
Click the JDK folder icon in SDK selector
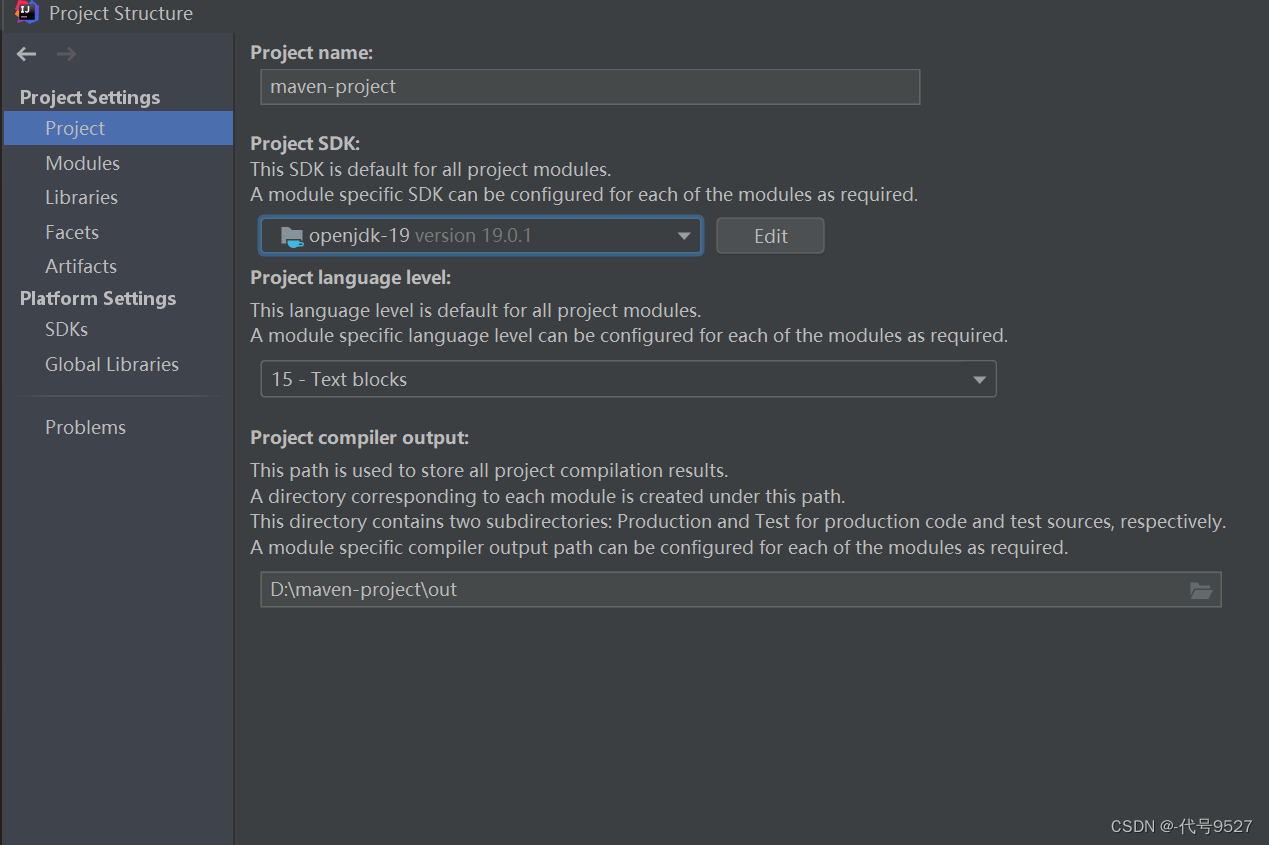[292, 236]
